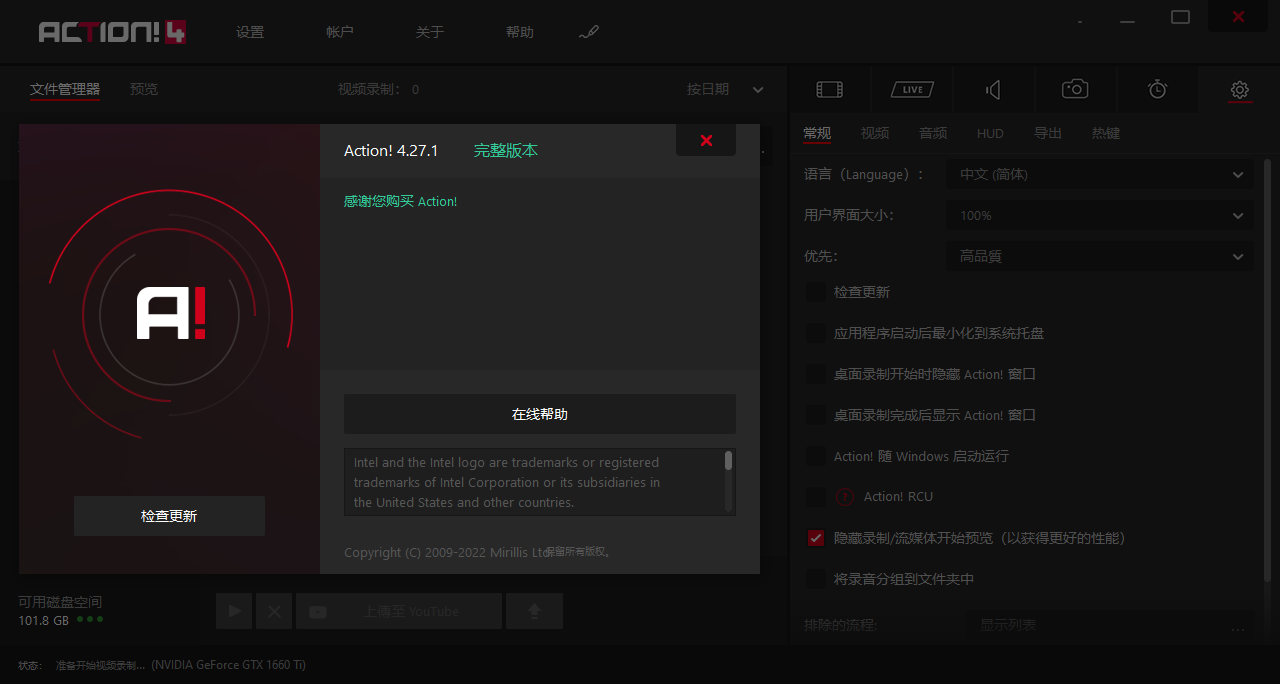1280x684 pixels.
Task: Click the upload arrow button
Action: click(534, 611)
